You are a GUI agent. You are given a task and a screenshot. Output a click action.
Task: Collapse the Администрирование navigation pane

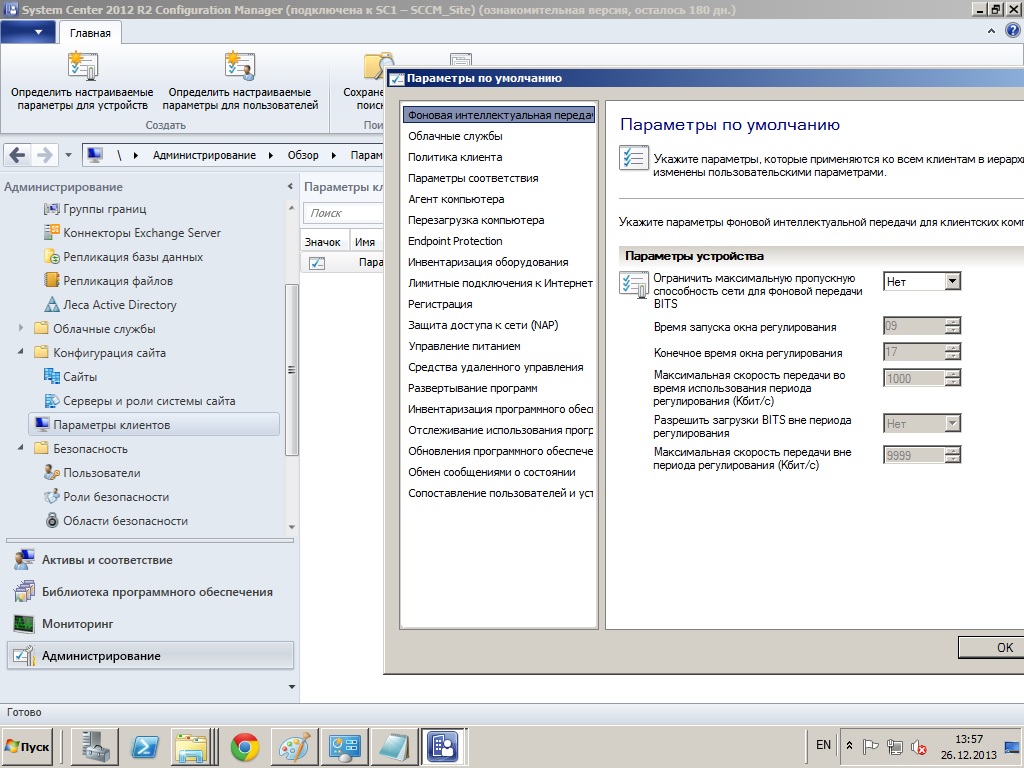coord(290,187)
